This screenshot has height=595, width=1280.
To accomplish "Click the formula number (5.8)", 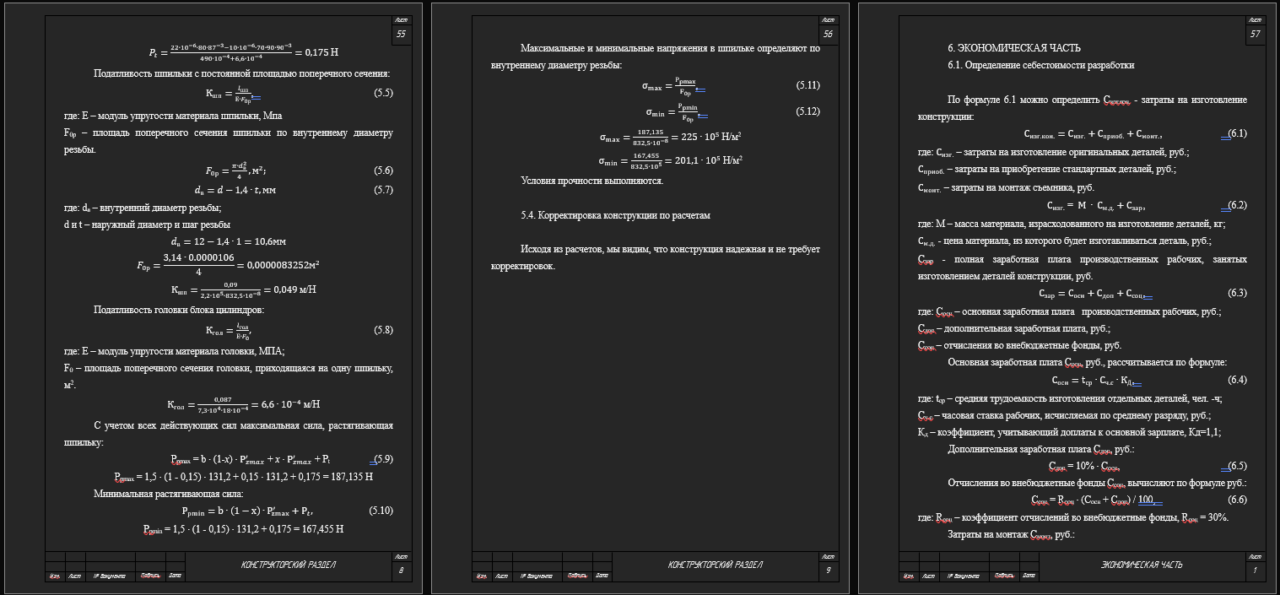I will [x=383, y=329].
